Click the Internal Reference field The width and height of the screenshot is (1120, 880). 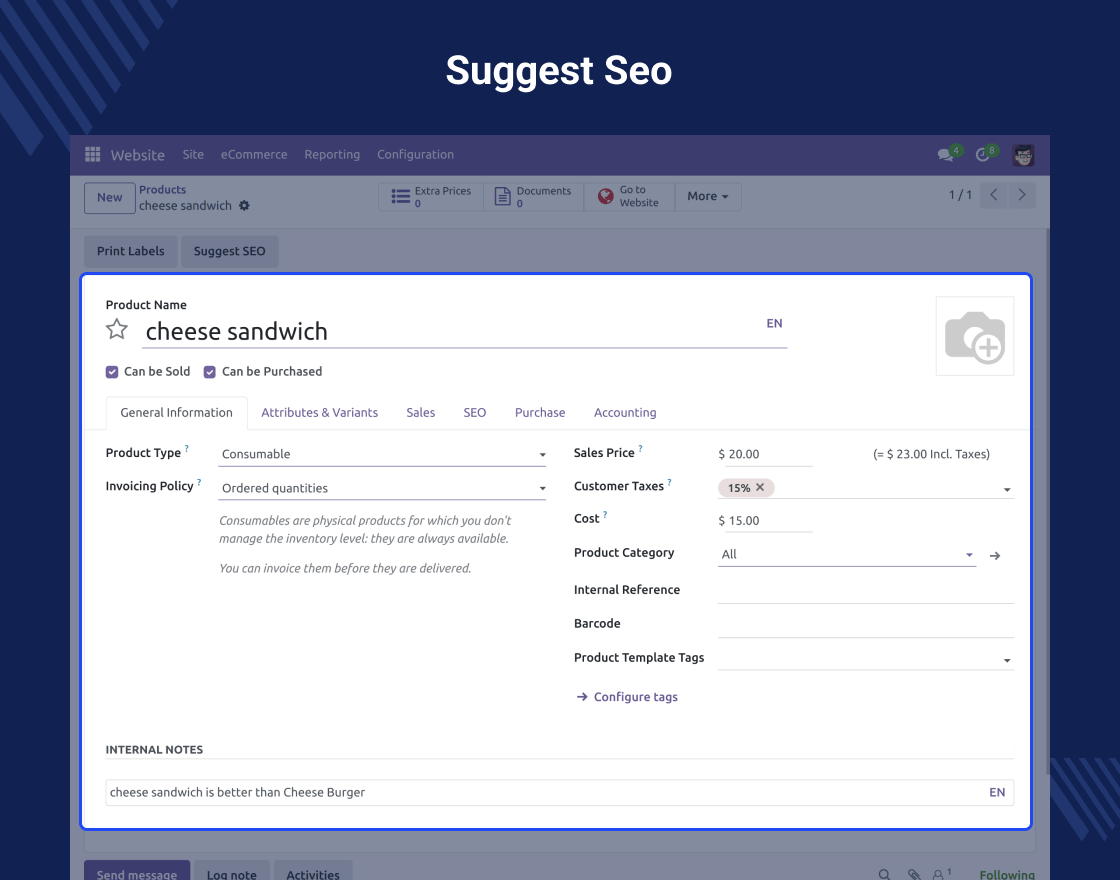(x=866, y=591)
